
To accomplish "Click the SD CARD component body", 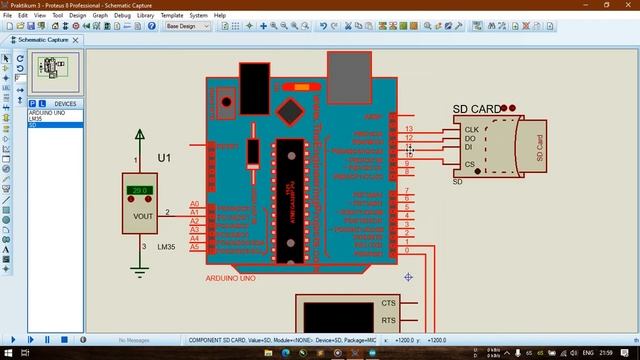I will [500, 146].
